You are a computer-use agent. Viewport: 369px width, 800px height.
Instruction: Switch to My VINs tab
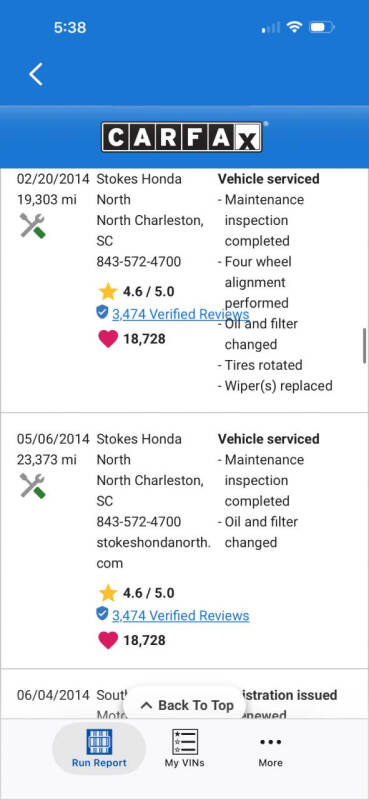click(184, 748)
